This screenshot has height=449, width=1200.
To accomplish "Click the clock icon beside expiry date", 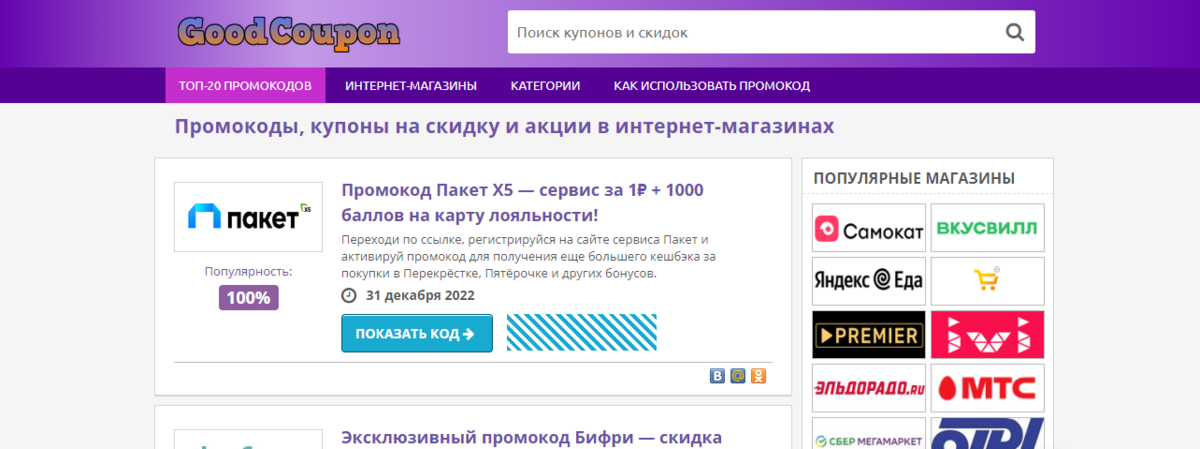I will (x=349, y=295).
